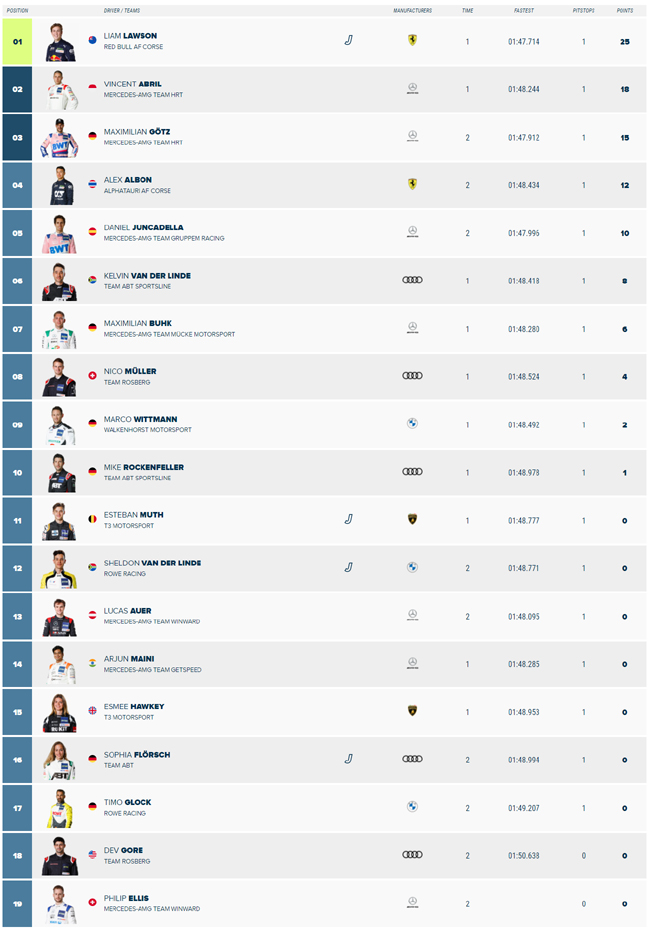Click the green position 01 badge
The image size is (650, 930).
coord(17,42)
